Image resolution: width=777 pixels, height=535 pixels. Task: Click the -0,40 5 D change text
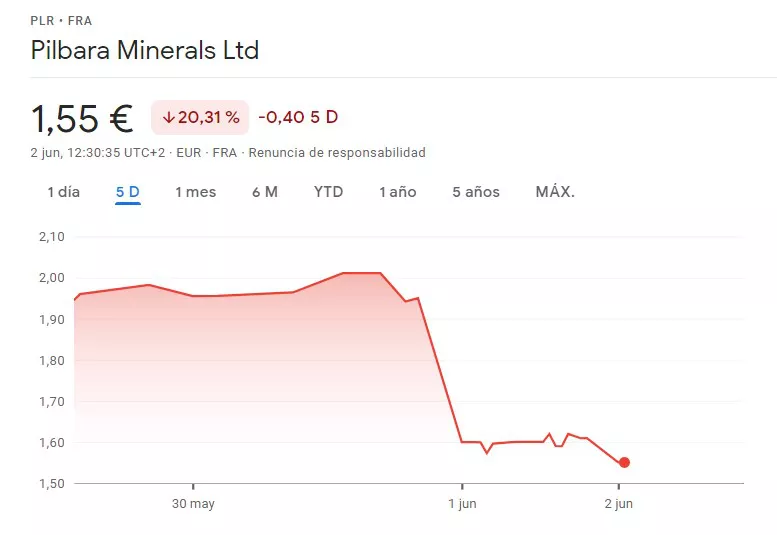[x=298, y=118]
